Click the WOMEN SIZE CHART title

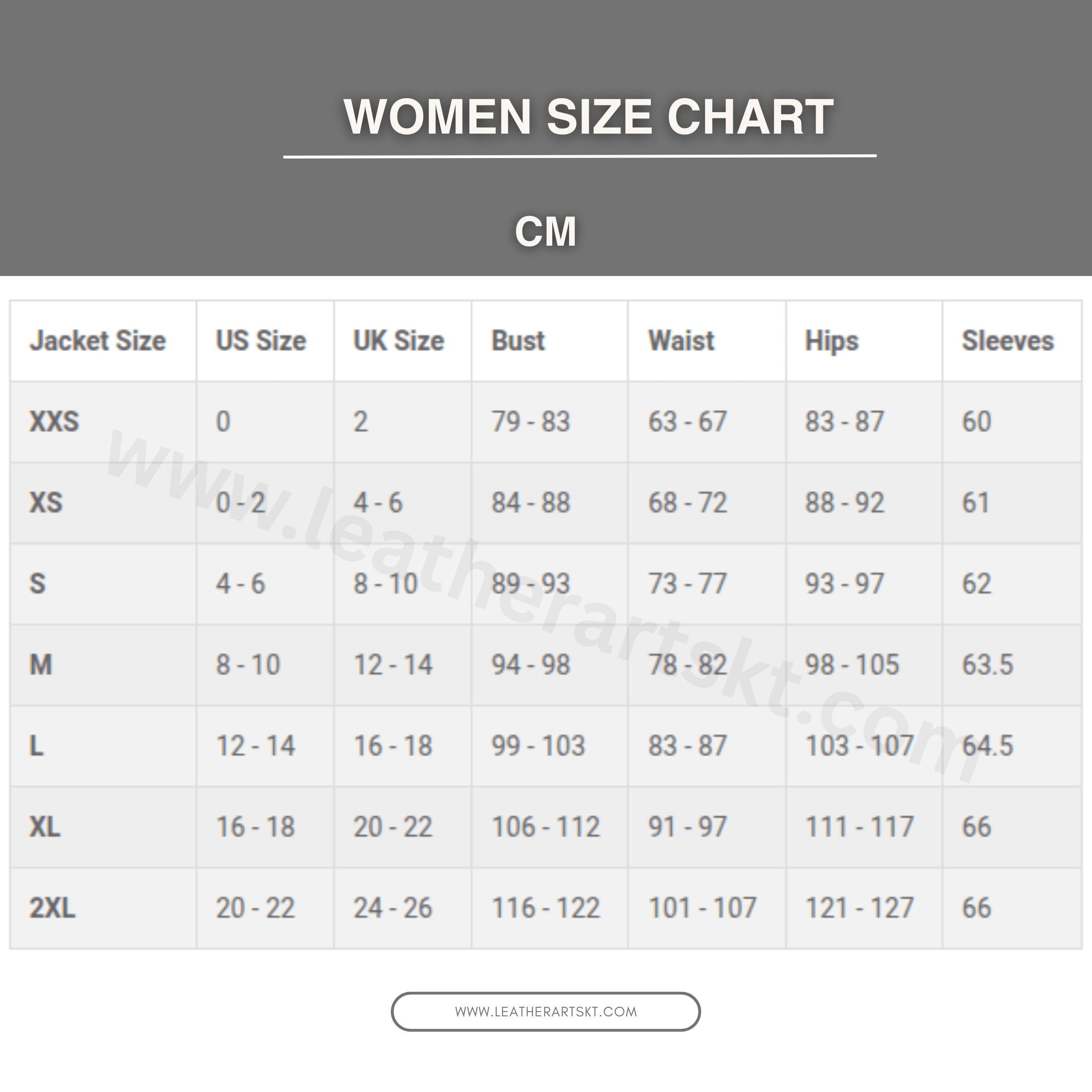[x=588, y=117]
